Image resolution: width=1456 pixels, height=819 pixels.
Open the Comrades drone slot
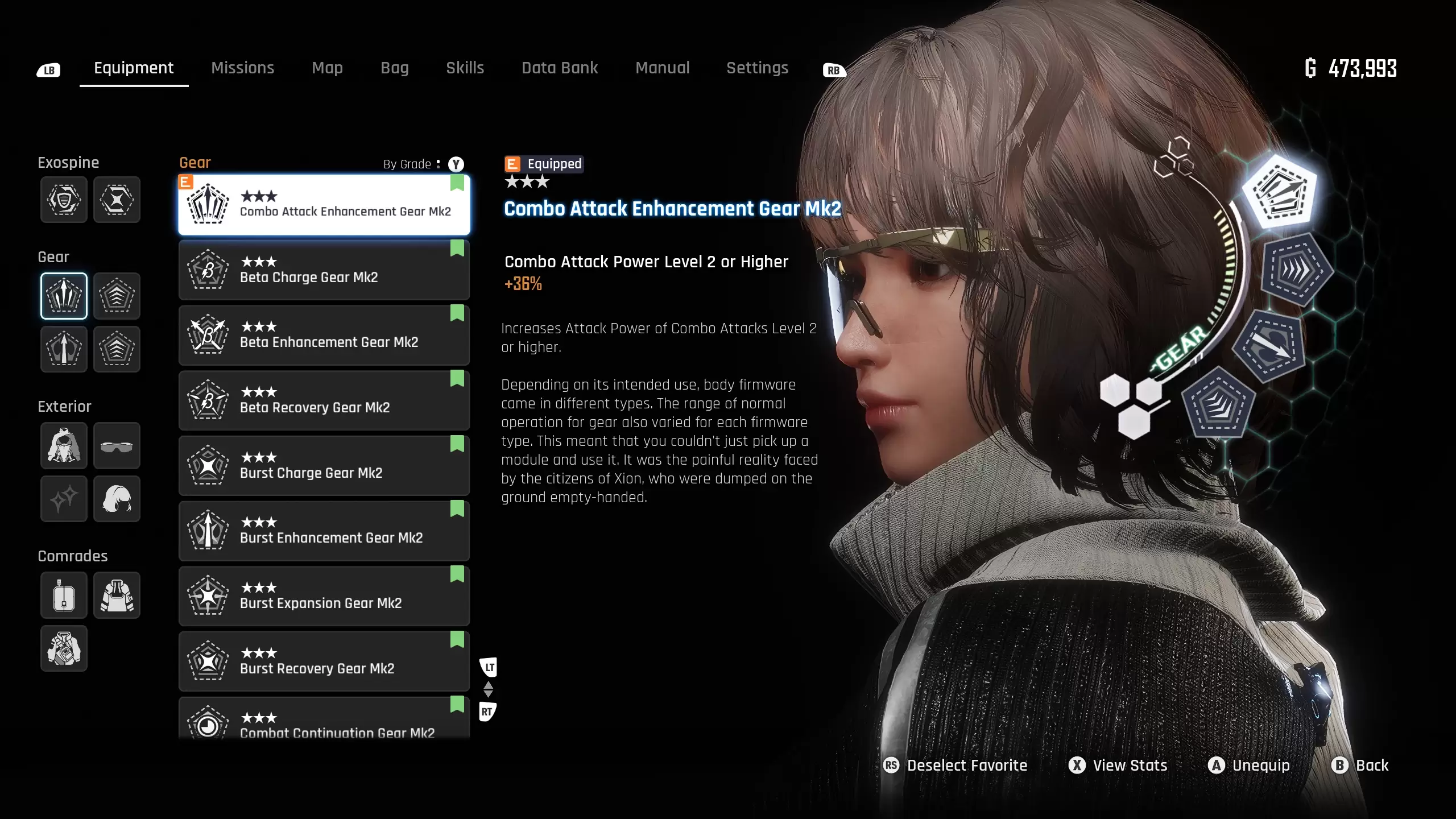64,595
